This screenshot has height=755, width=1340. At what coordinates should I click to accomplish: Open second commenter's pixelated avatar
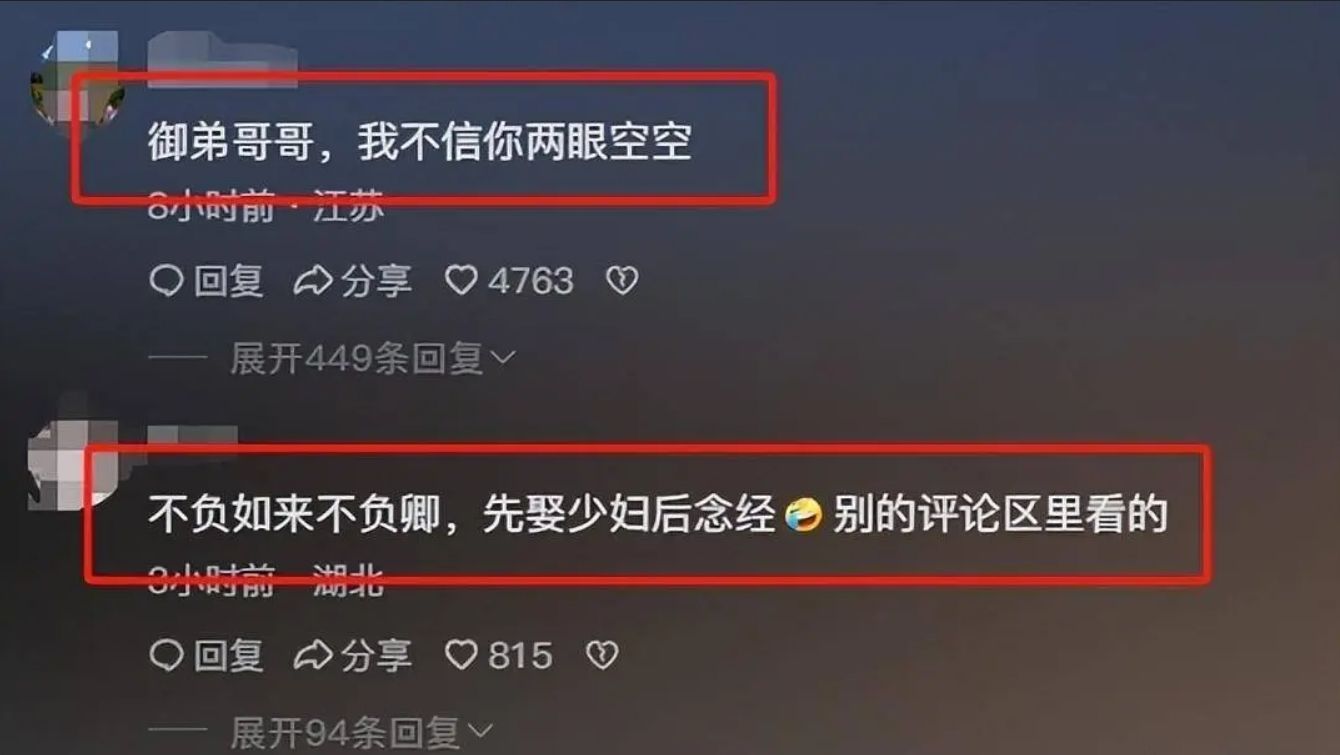[x=72, y=465]
